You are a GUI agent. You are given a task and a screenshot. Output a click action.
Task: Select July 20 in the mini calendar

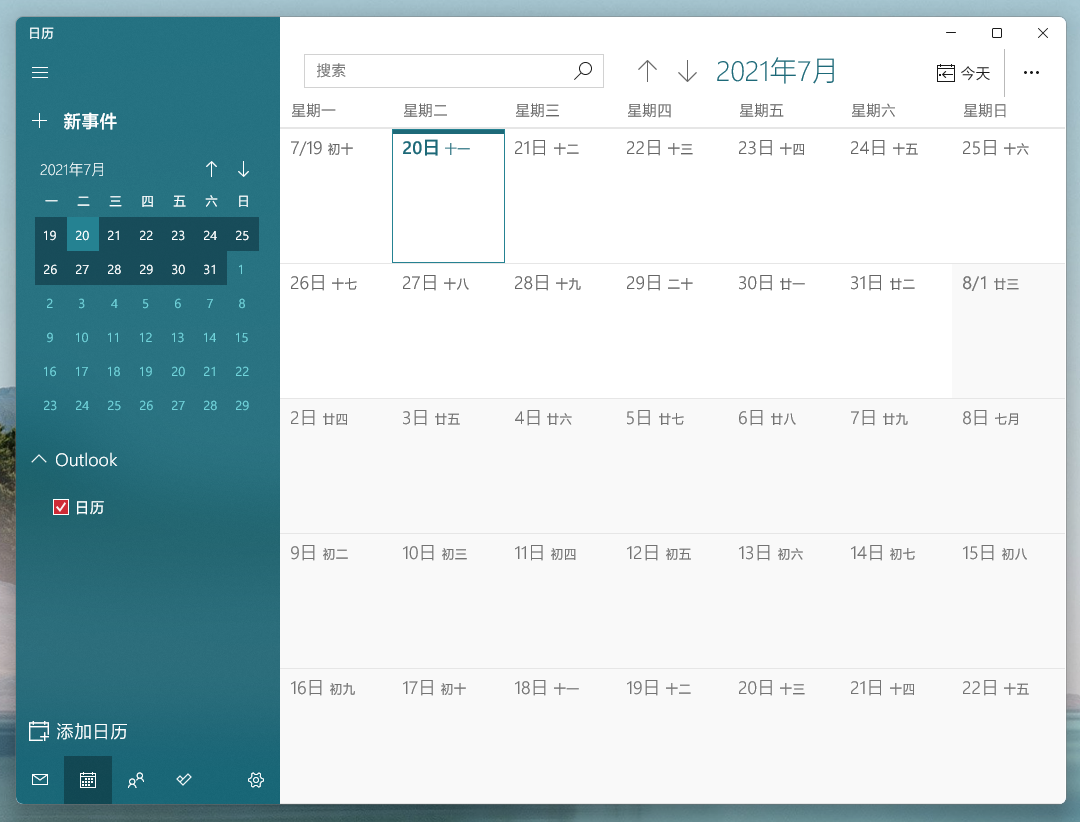[x=81, y=235]
